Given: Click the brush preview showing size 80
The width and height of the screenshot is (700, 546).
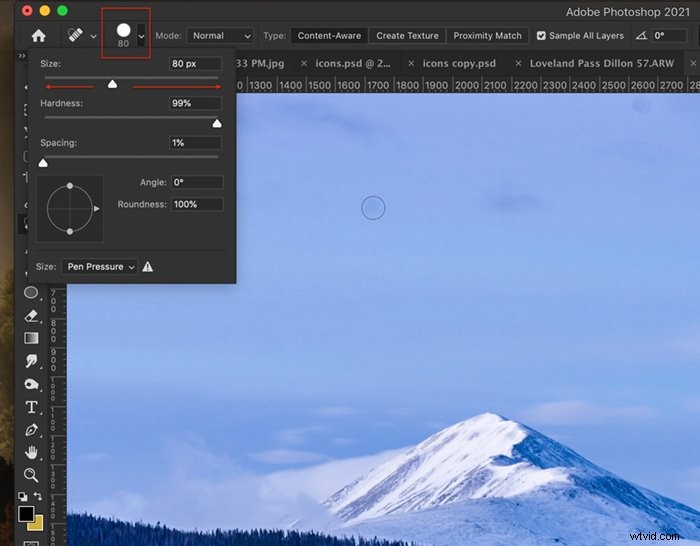Looking at the screenshot, I should tap(124, 35).
